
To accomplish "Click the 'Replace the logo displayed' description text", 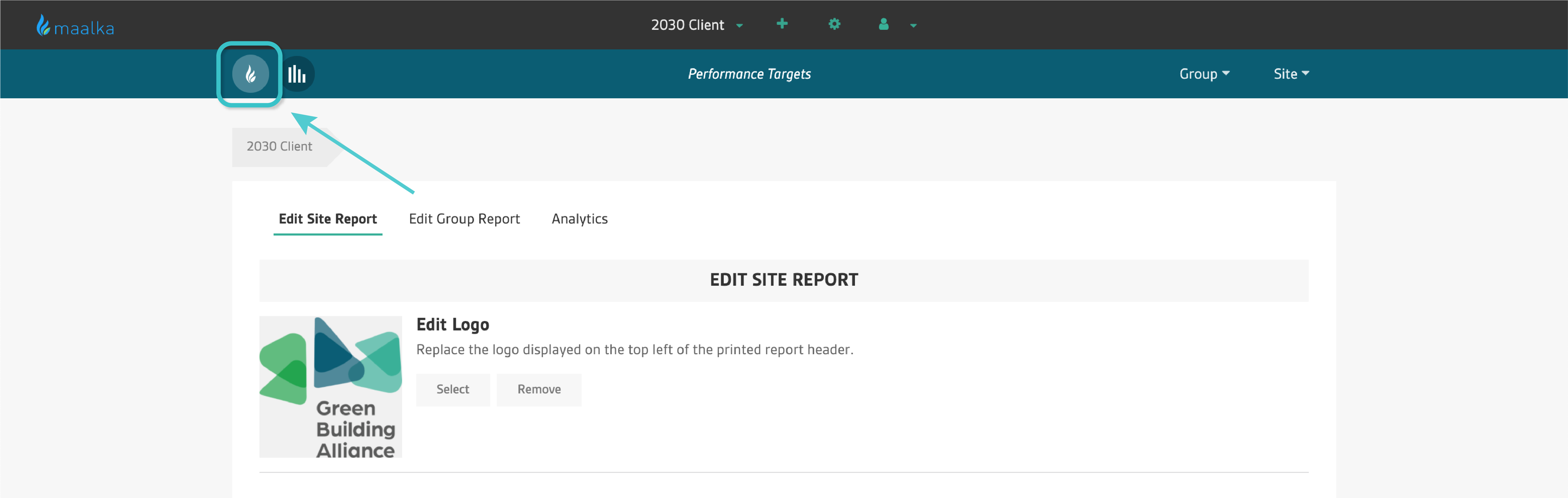I will [635, 350].
